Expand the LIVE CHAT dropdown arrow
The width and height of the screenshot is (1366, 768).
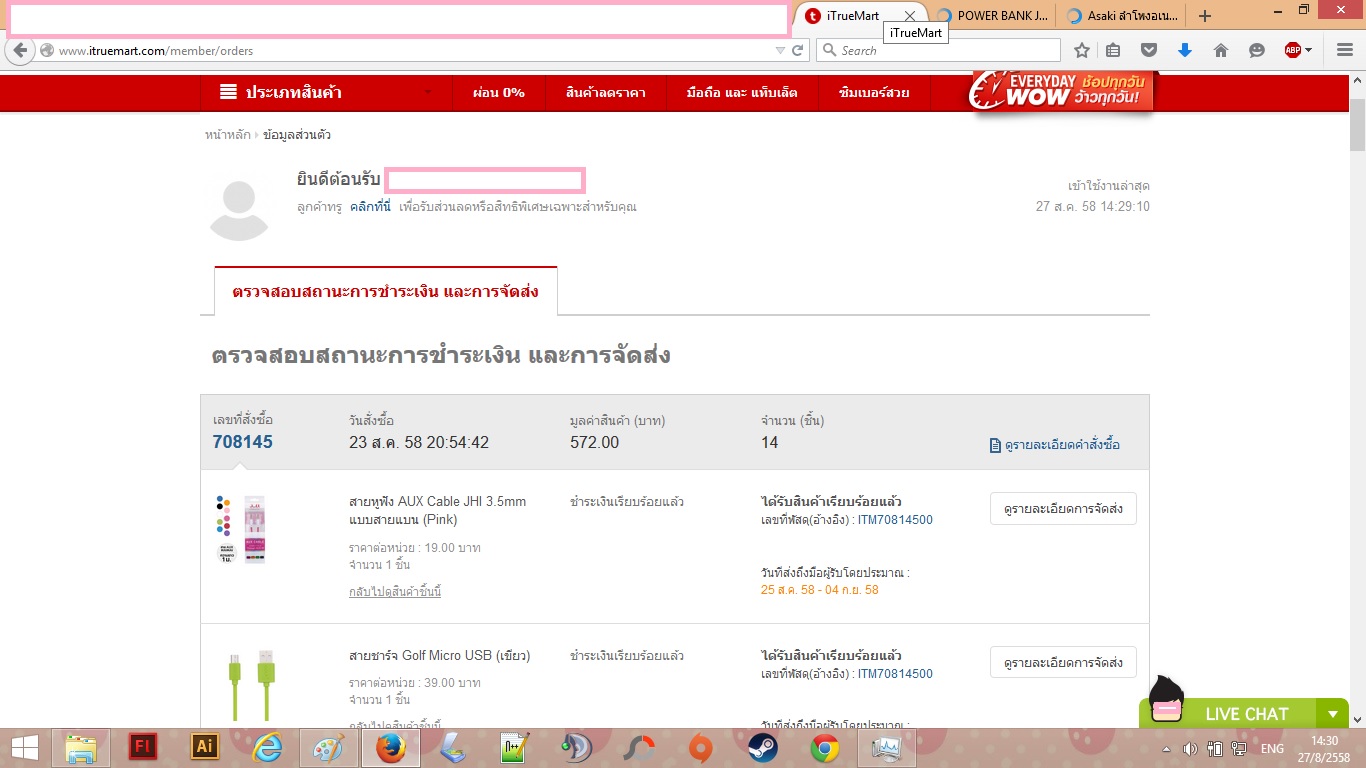tap(1332, 714)
